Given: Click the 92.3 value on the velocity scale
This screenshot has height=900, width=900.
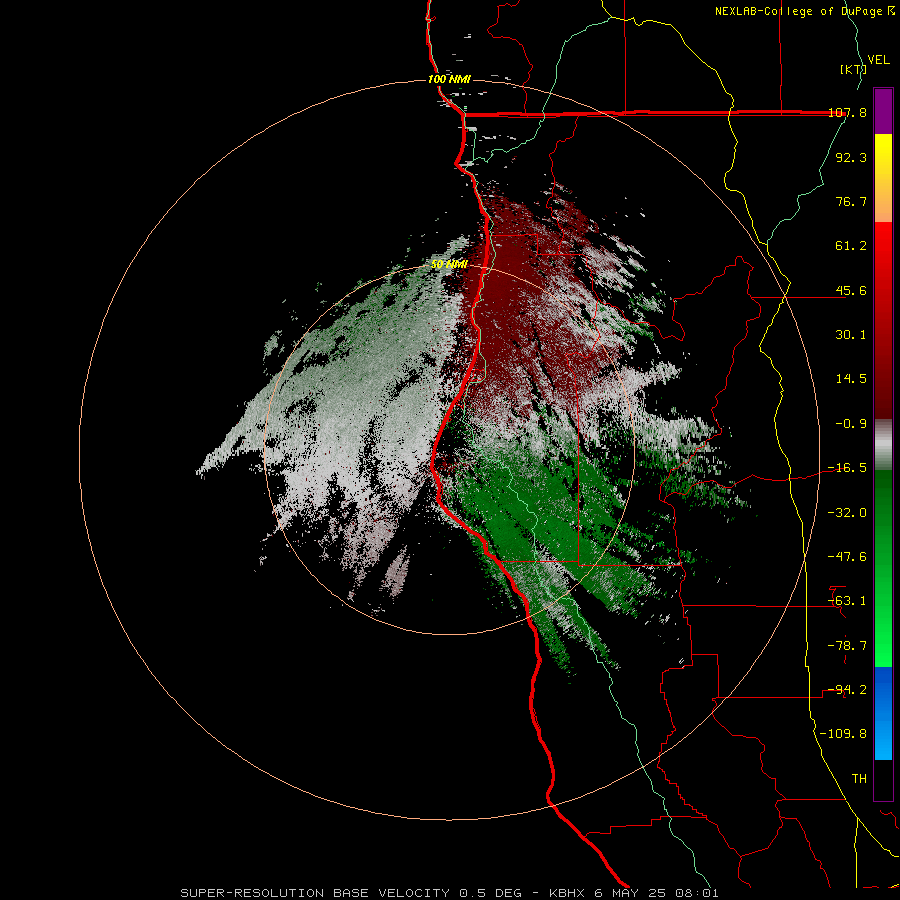Looking at the screenshot, I should point(851,157).
